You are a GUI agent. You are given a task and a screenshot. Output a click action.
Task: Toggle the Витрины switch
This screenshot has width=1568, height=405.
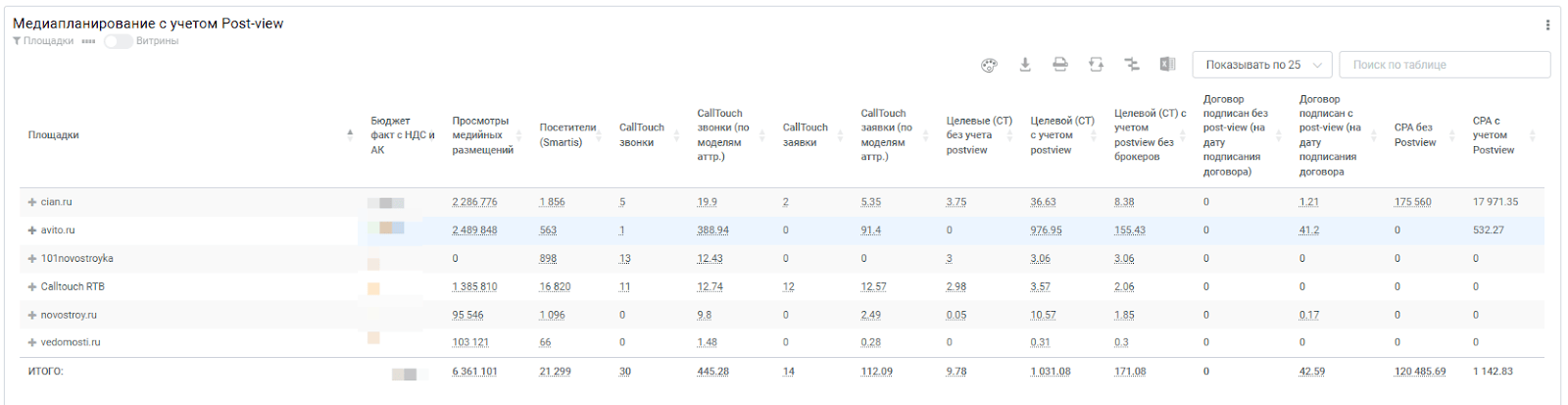pyautogui.click(x=119, y=41)
